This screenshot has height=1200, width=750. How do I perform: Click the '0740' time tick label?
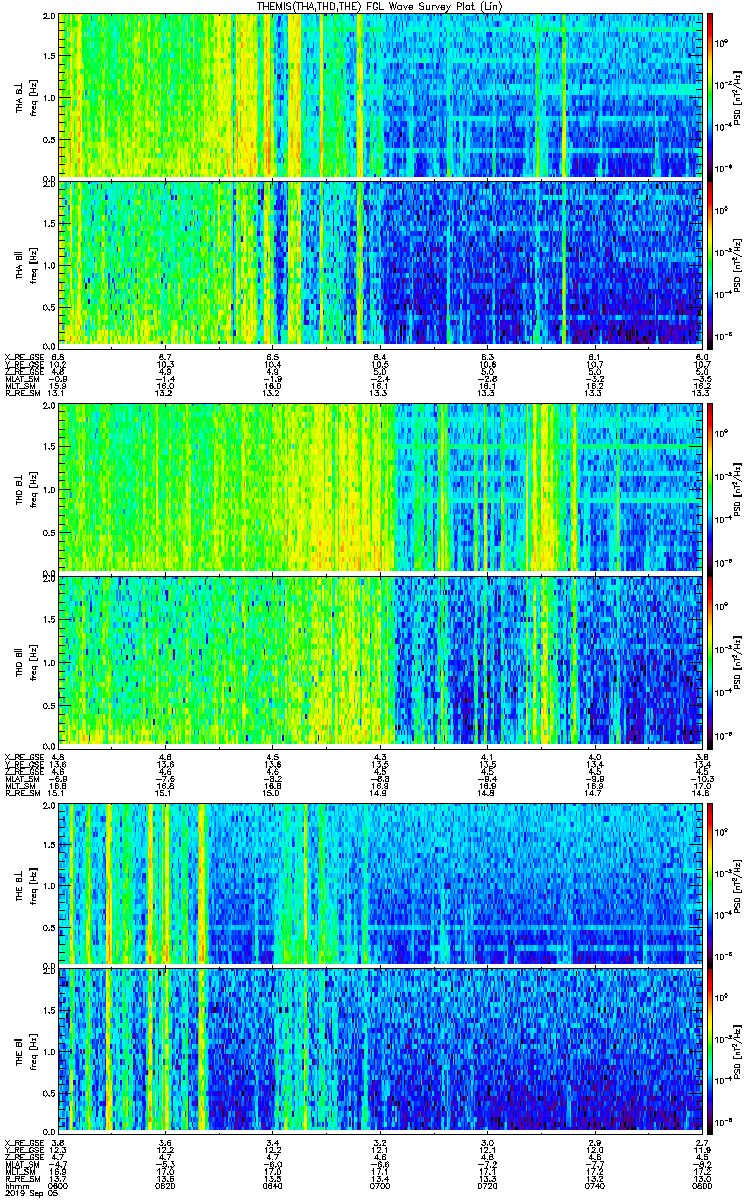click(x=595, y=1185)
